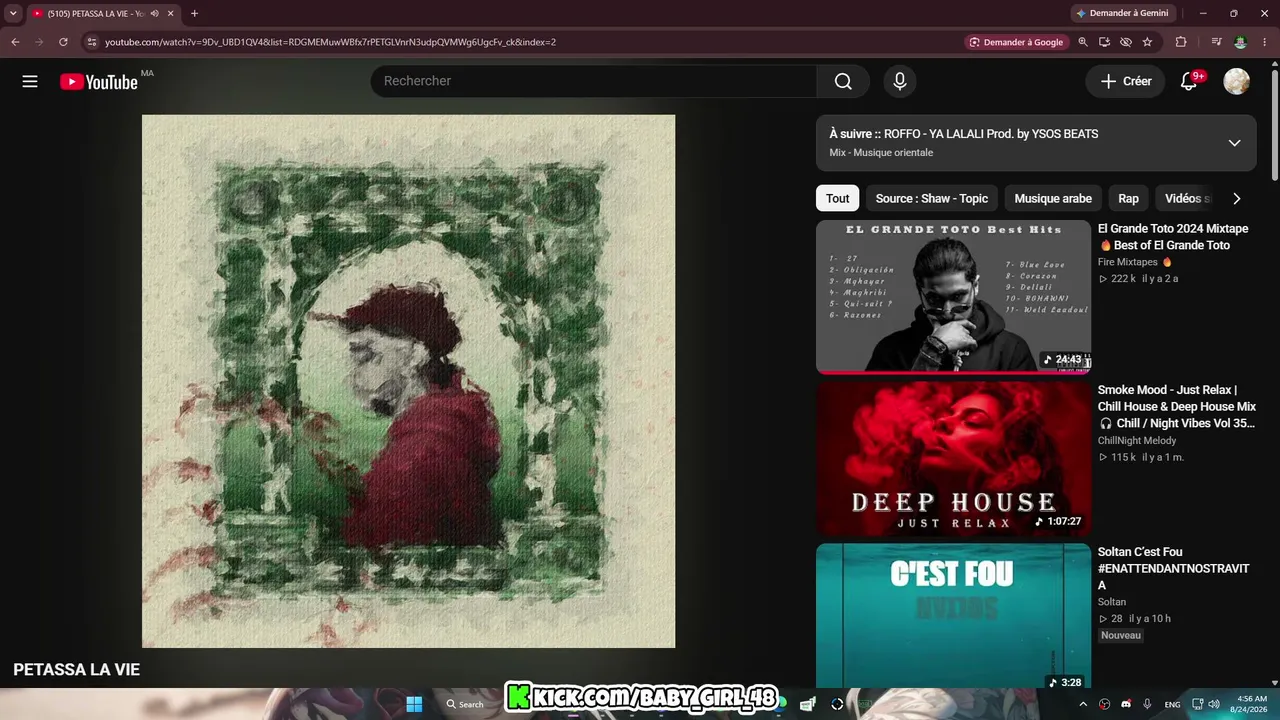Open the account avatar menu
The image size is (1280, 720).
(1237, 82)
